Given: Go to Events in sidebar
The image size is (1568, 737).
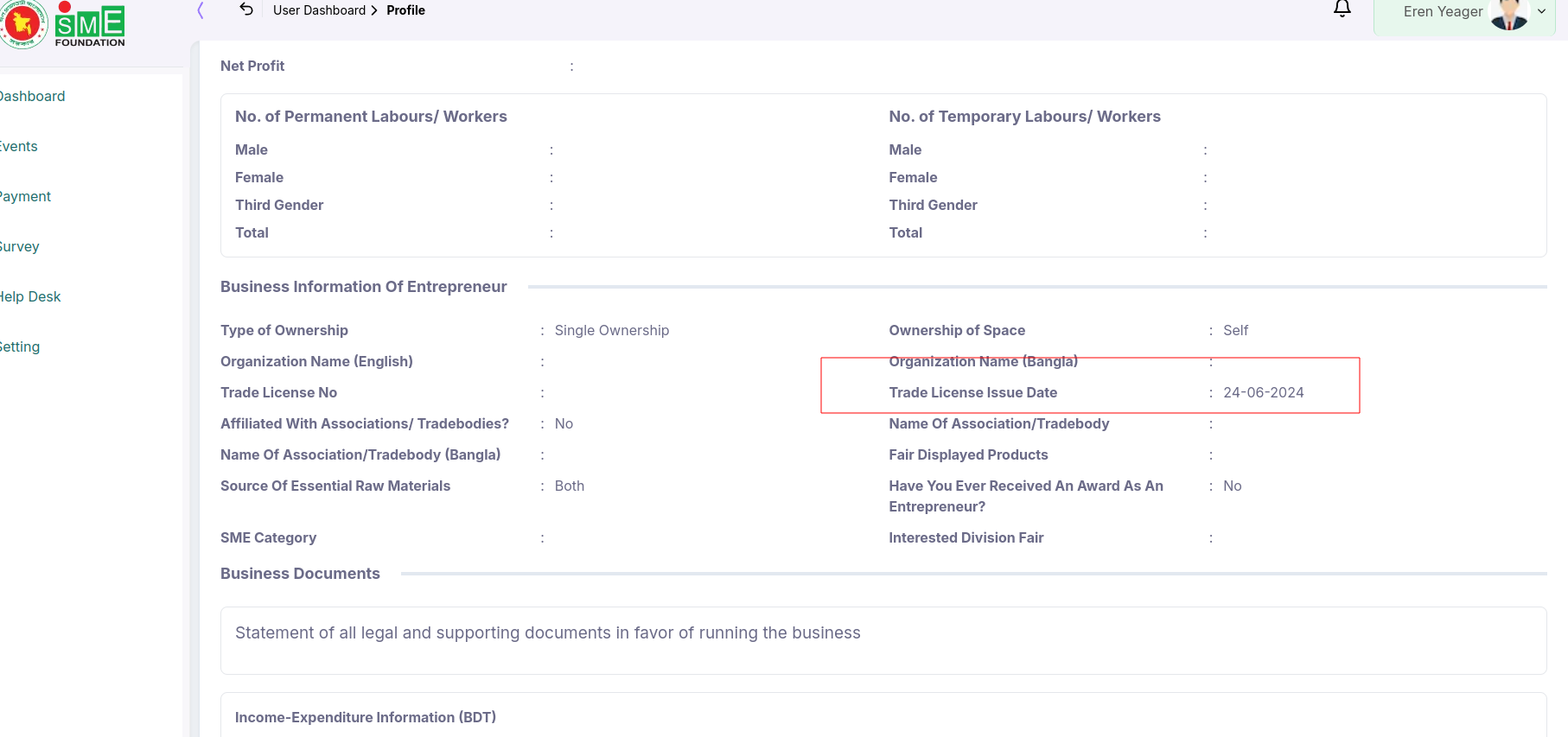Looking at the screenshot, I should click(x=18, y=146).
